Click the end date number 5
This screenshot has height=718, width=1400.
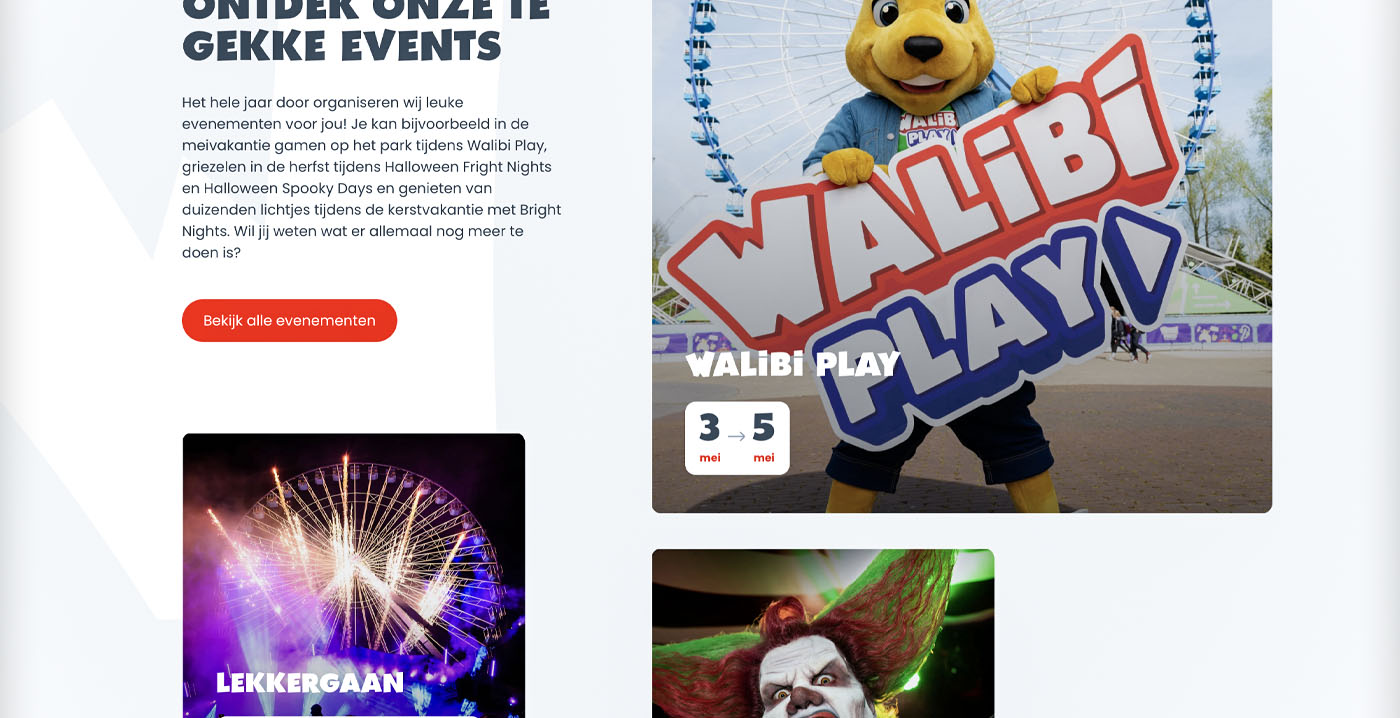[764, 428]
